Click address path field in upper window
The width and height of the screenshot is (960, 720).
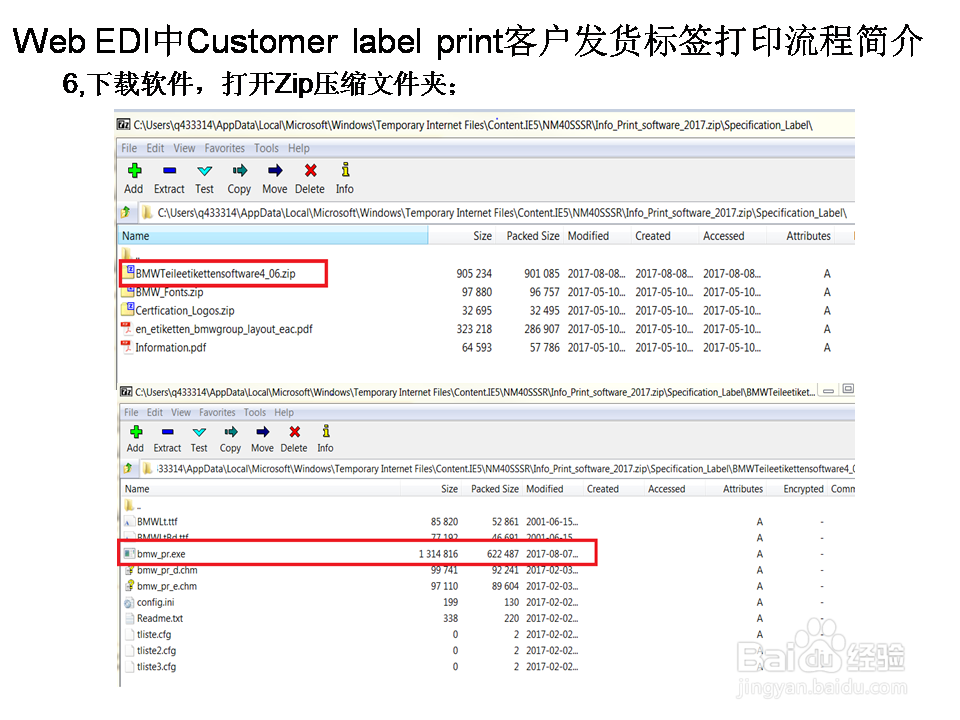pos(496,212)
